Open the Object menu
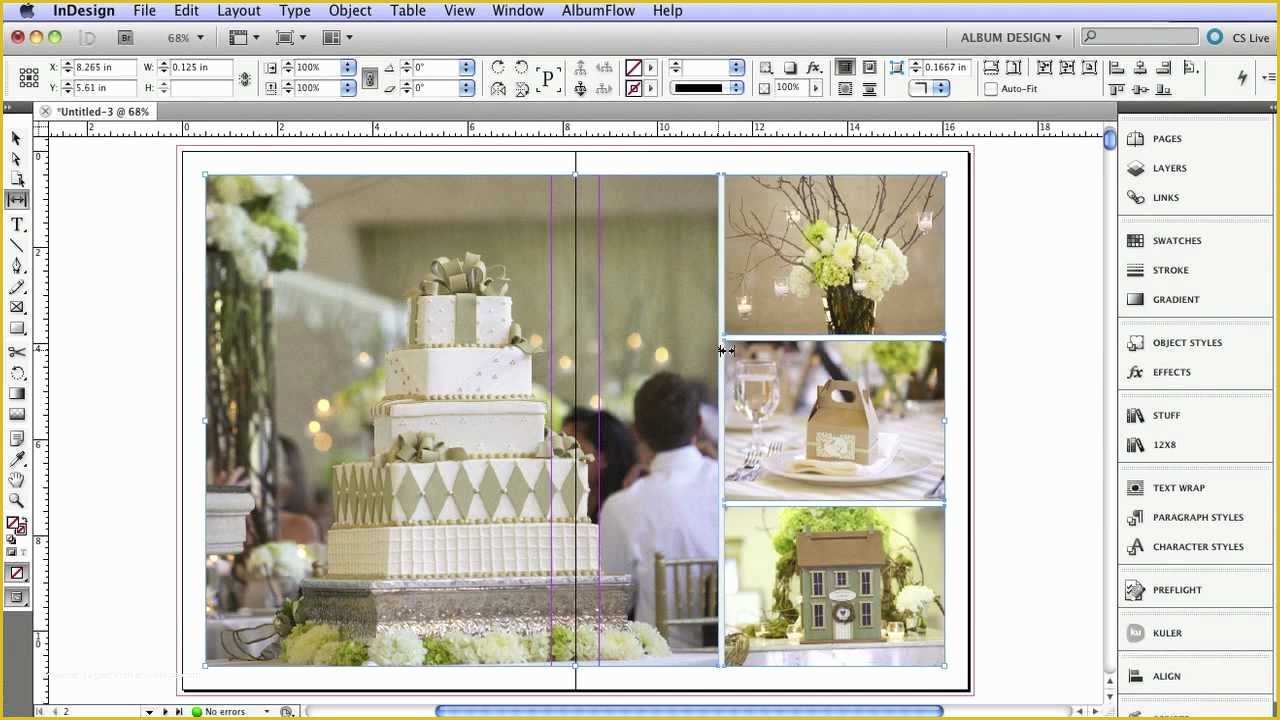This screenshot has height=720, width=1280. tap(350, 10)
